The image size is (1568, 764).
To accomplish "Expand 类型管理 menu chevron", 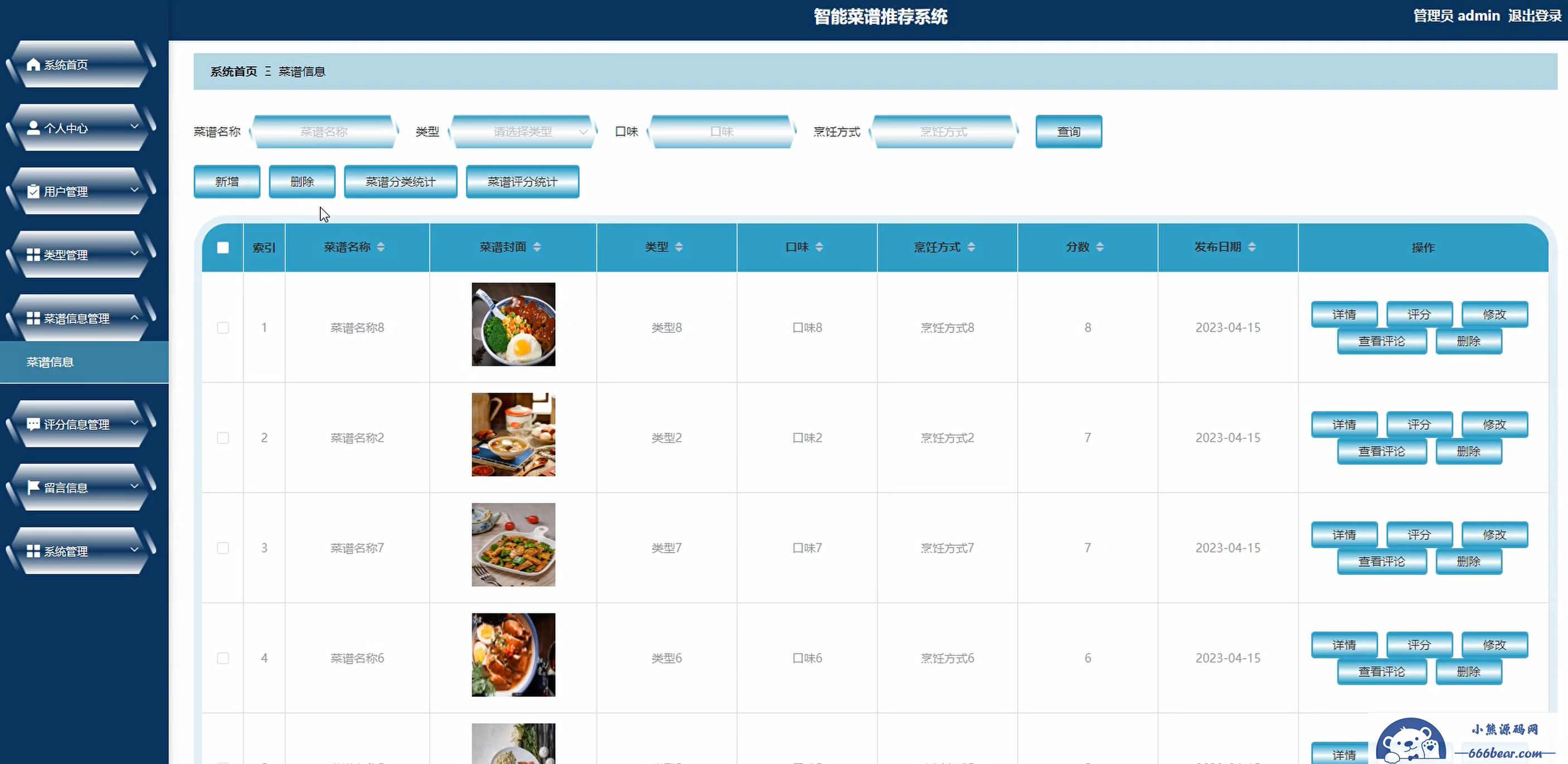I will 134,253.
